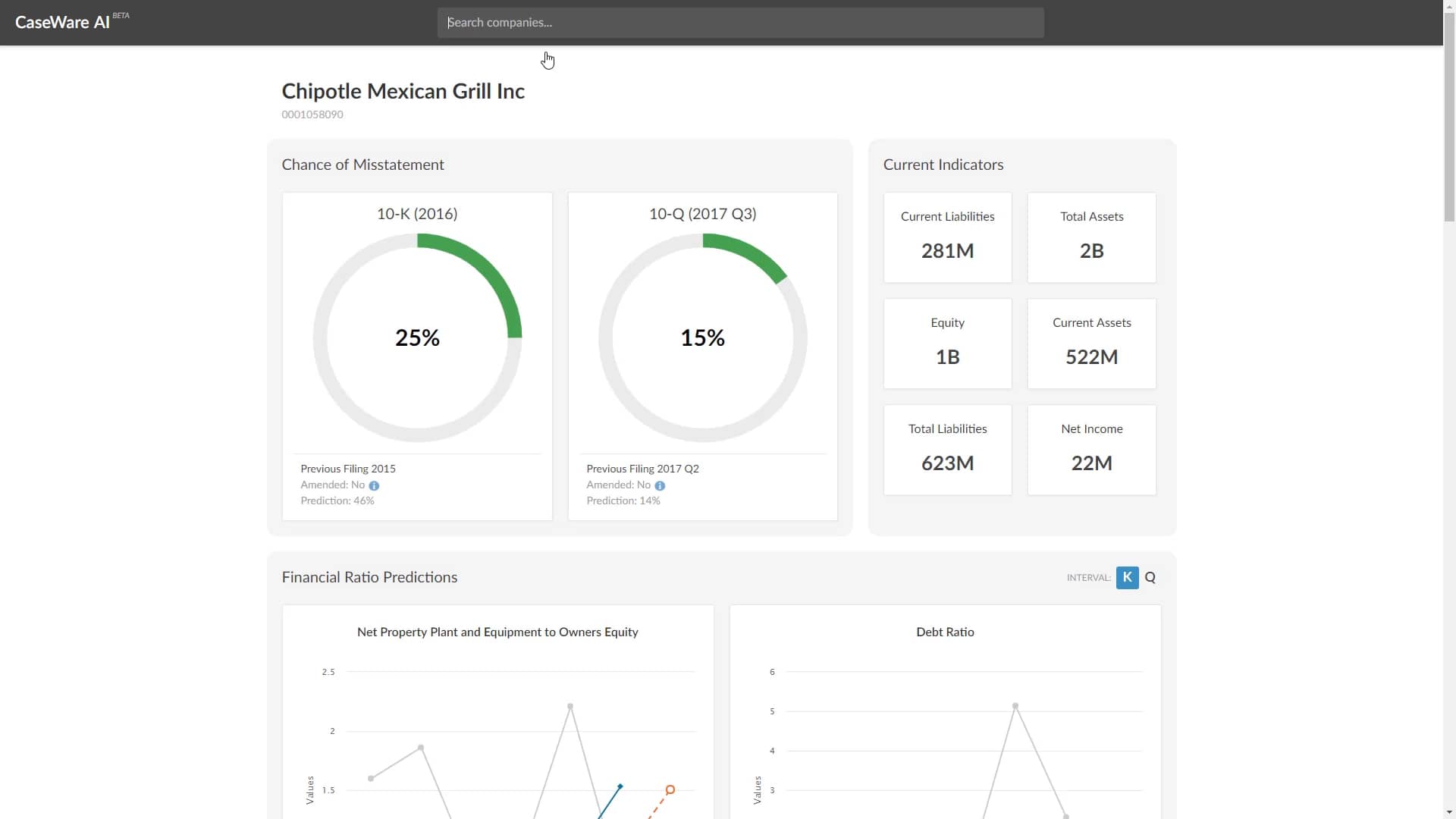Select the Total Liabilities 623M card

pyautogui.click(x=947, y=450)
